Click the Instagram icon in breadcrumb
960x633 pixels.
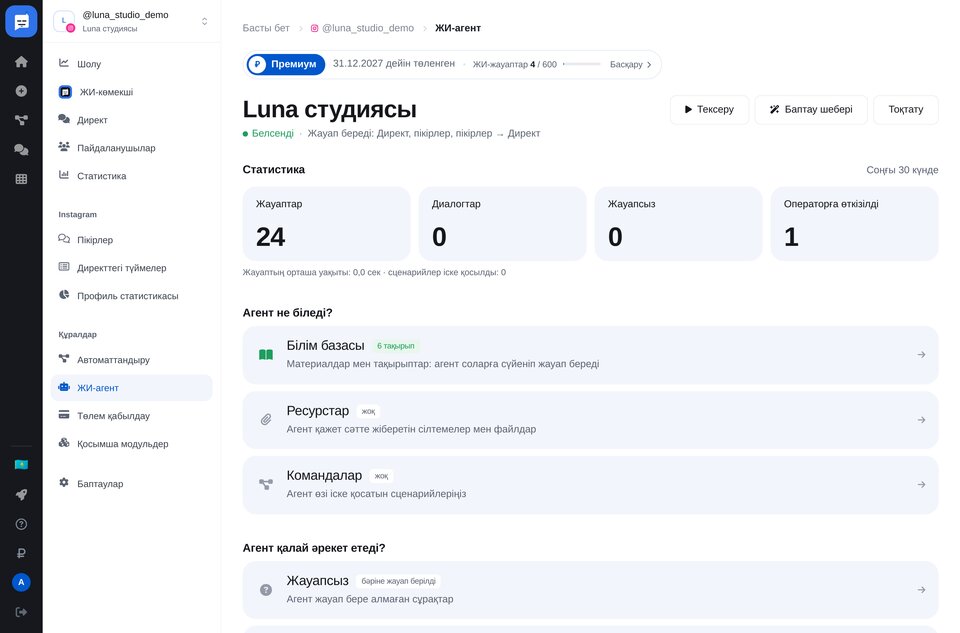click(x=315, y=28)
